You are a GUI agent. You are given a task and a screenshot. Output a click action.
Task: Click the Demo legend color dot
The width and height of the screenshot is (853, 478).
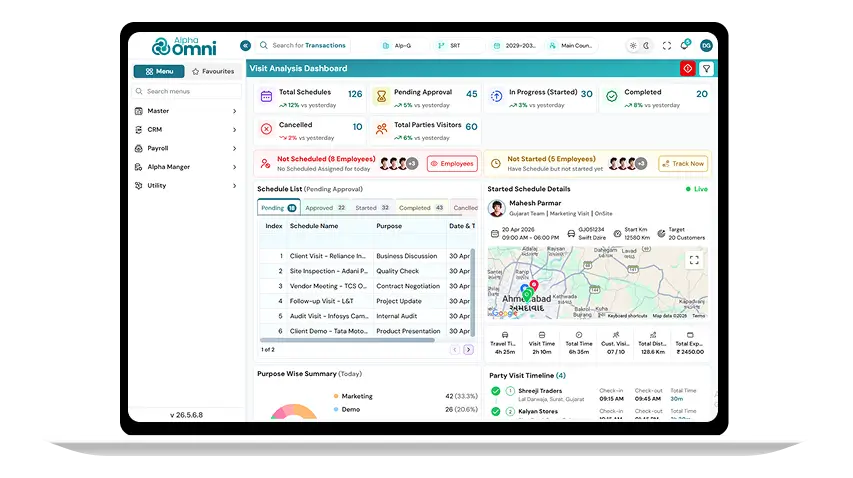point(336,409)
